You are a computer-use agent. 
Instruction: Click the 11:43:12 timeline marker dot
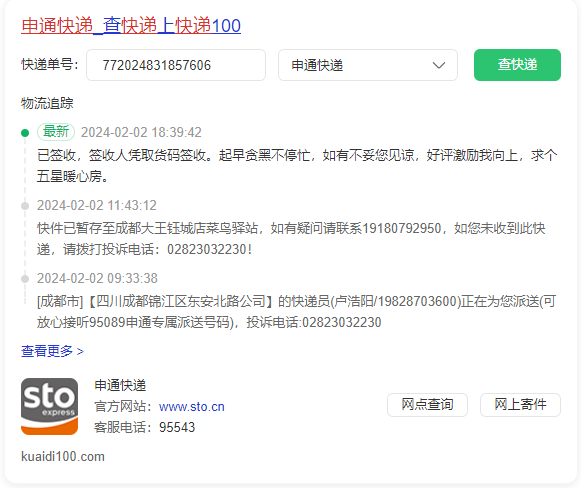pos(25,206)
